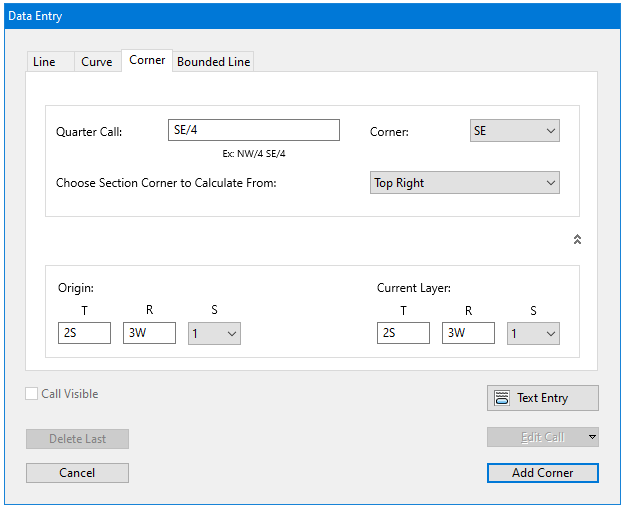This screenshot has height=511, width=625.
Task: Click the Text Entry form icon
Action: coord(502,398)
